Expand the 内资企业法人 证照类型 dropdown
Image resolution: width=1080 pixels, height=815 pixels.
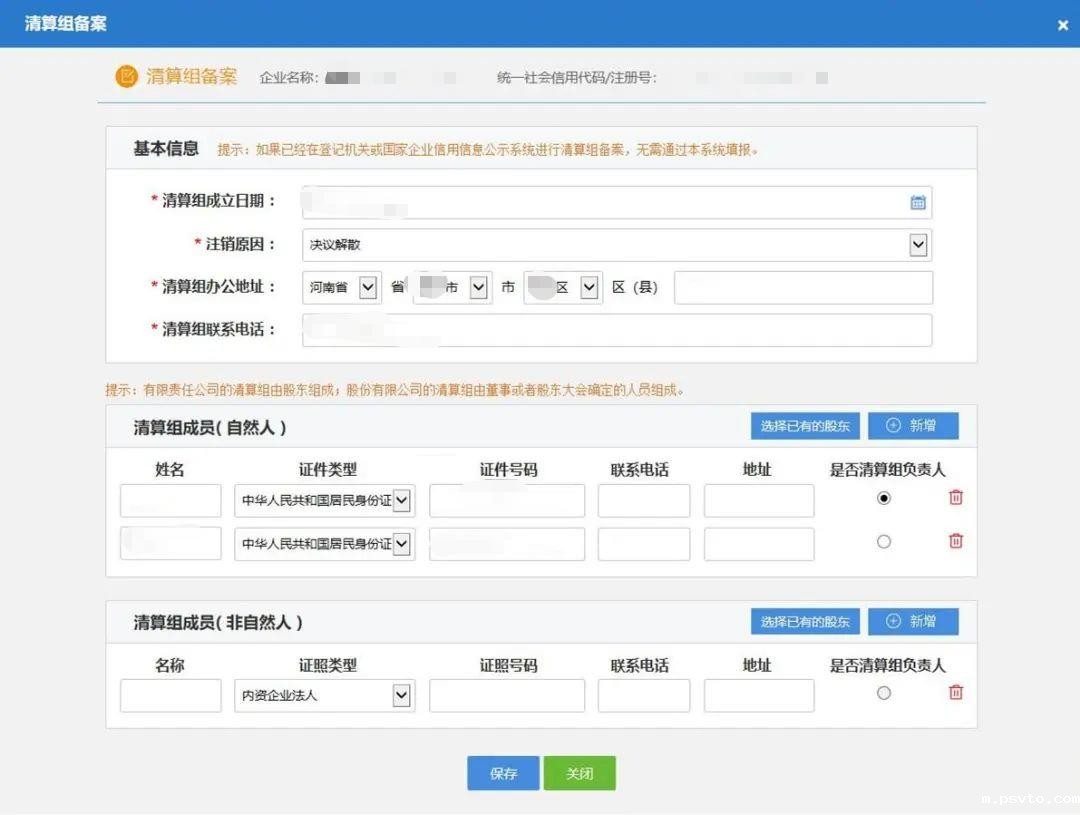pyautogui.click(x=402, y=695)
